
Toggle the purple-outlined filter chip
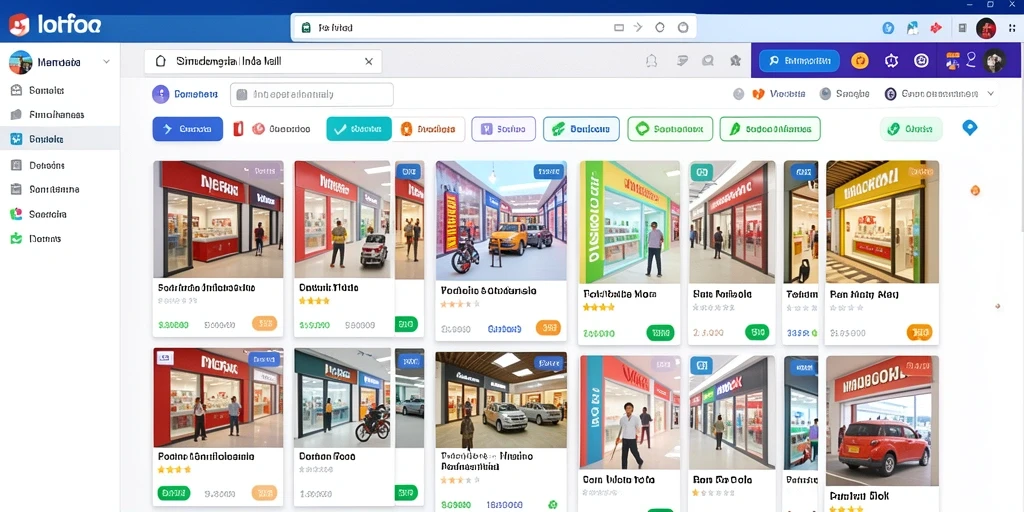pyautogui.click(x=504, y=129)
